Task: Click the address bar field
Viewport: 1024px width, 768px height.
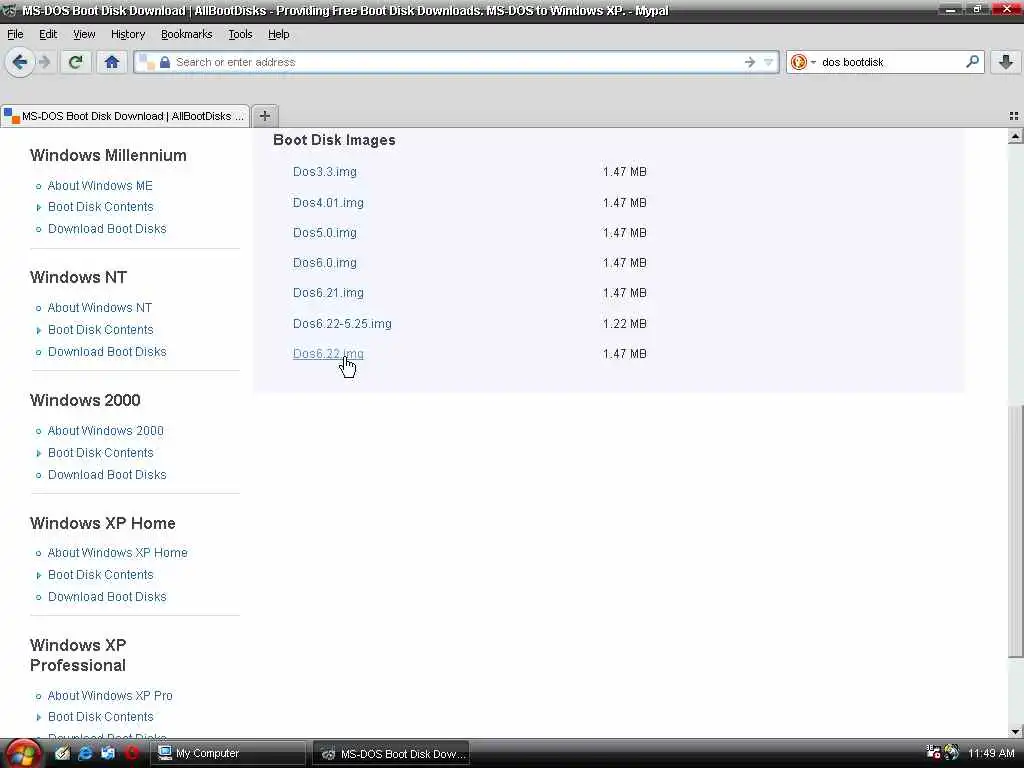Action: click(x=457, y=62)
